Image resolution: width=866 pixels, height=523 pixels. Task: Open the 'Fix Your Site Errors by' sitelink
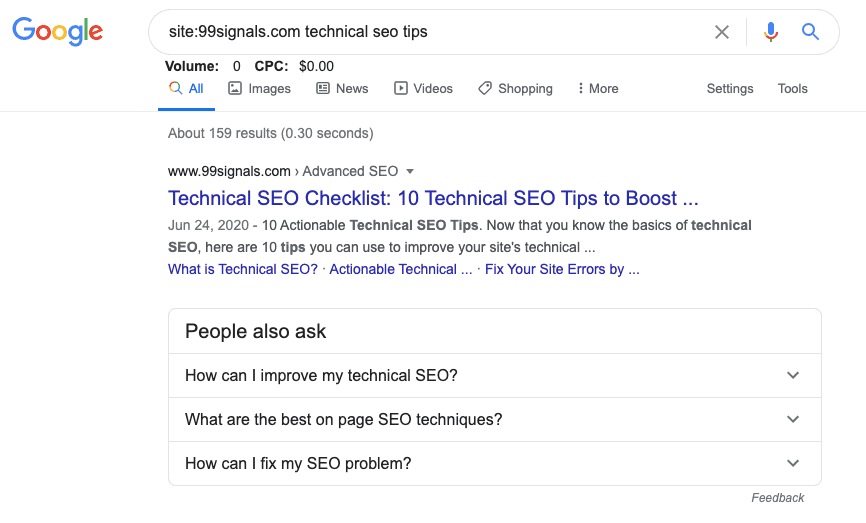click(x=562, y=269)
